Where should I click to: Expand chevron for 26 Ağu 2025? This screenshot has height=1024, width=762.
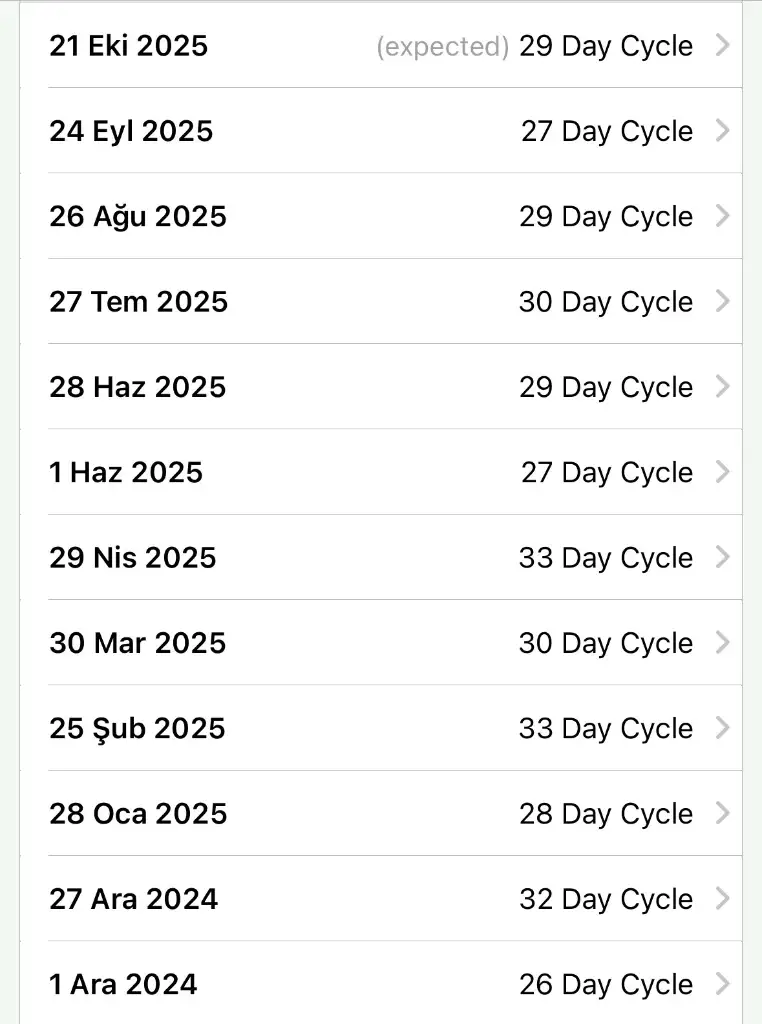coord(723,216)
